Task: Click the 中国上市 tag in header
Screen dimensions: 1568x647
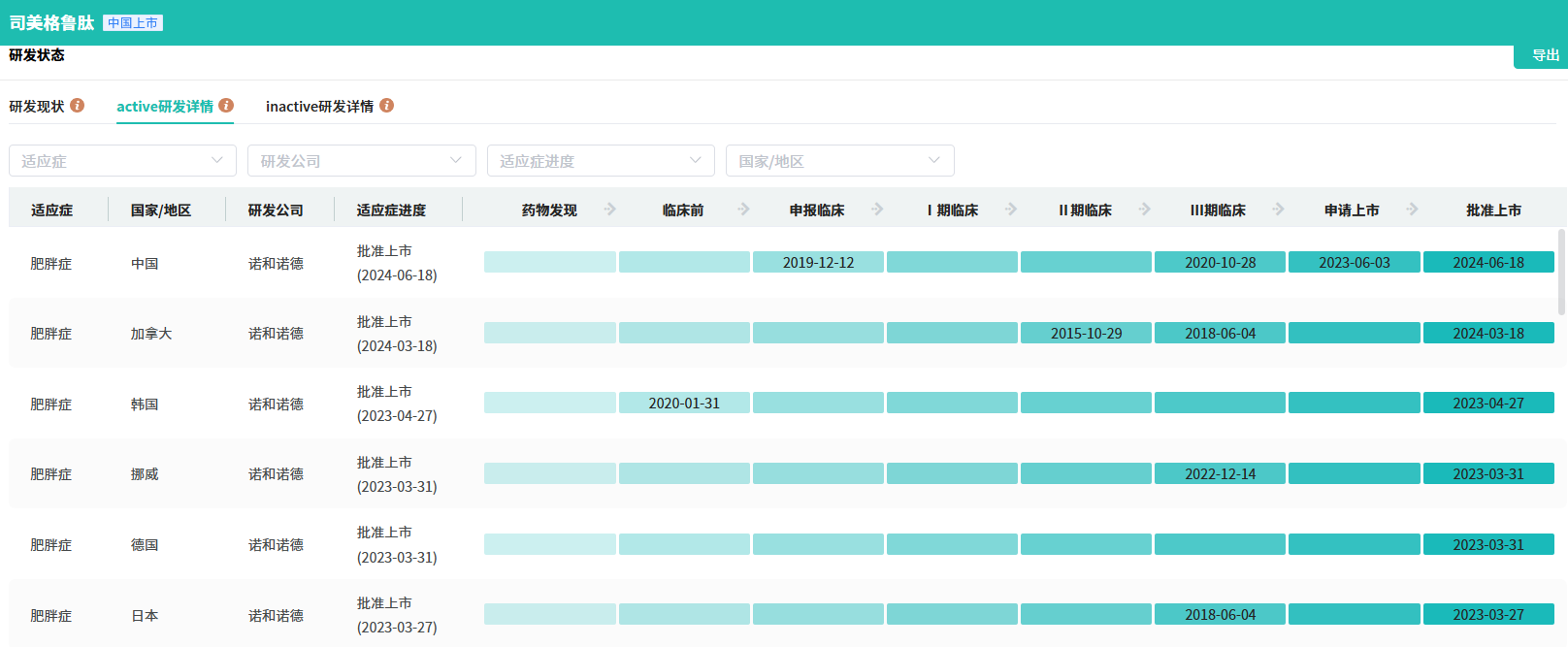Action: tap(133, 23)
